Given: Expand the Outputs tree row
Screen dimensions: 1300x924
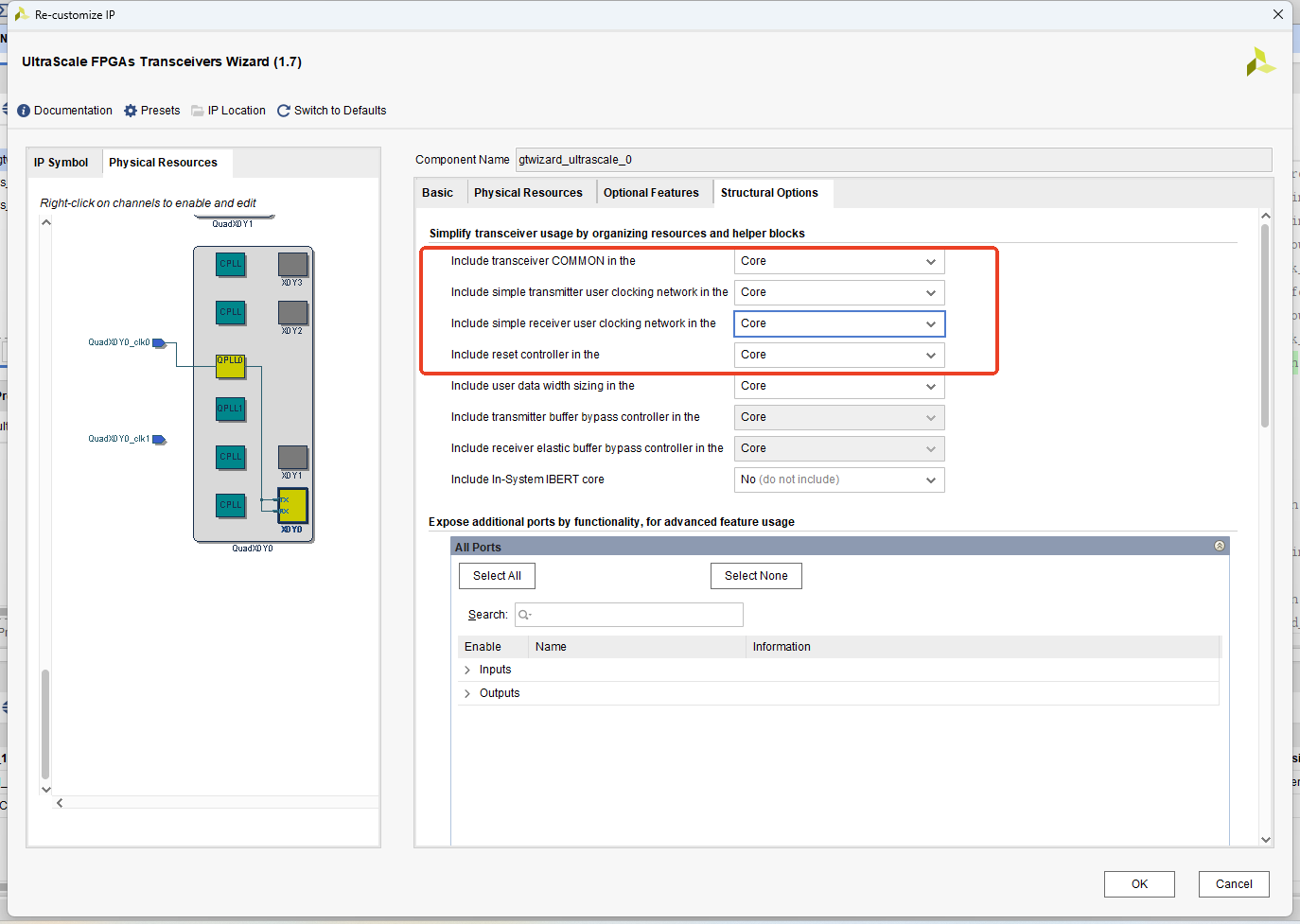Looking at the screenshot, I should pos(467,693).
